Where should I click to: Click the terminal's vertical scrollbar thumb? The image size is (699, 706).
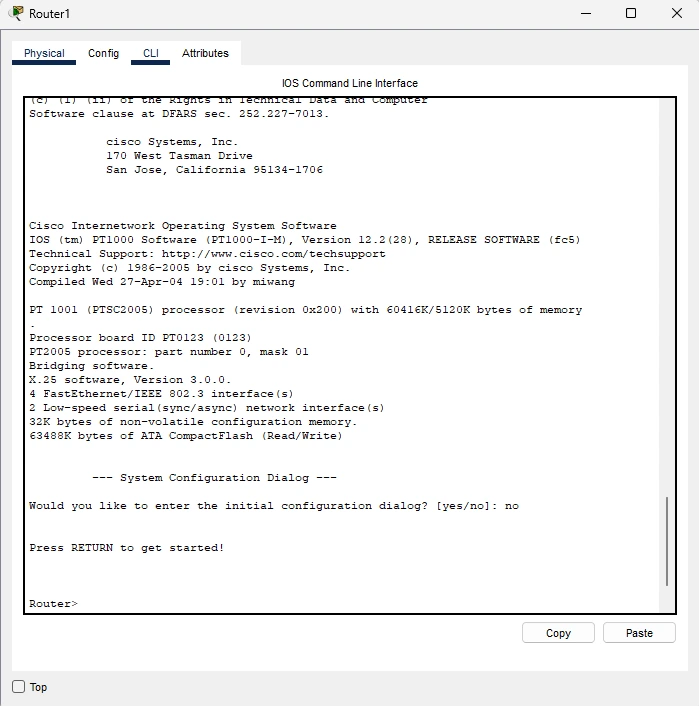pos(667,540)
